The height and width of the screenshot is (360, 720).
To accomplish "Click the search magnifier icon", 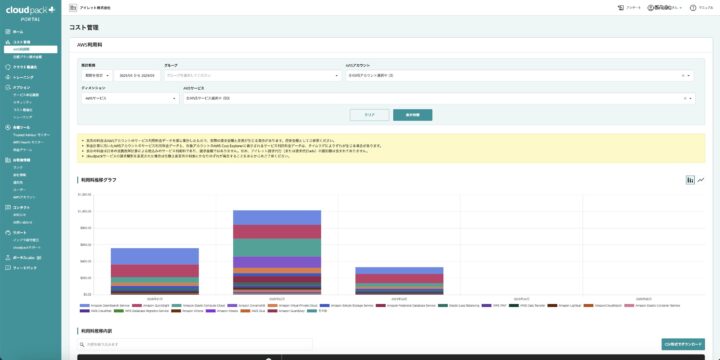I will [82, 344].
